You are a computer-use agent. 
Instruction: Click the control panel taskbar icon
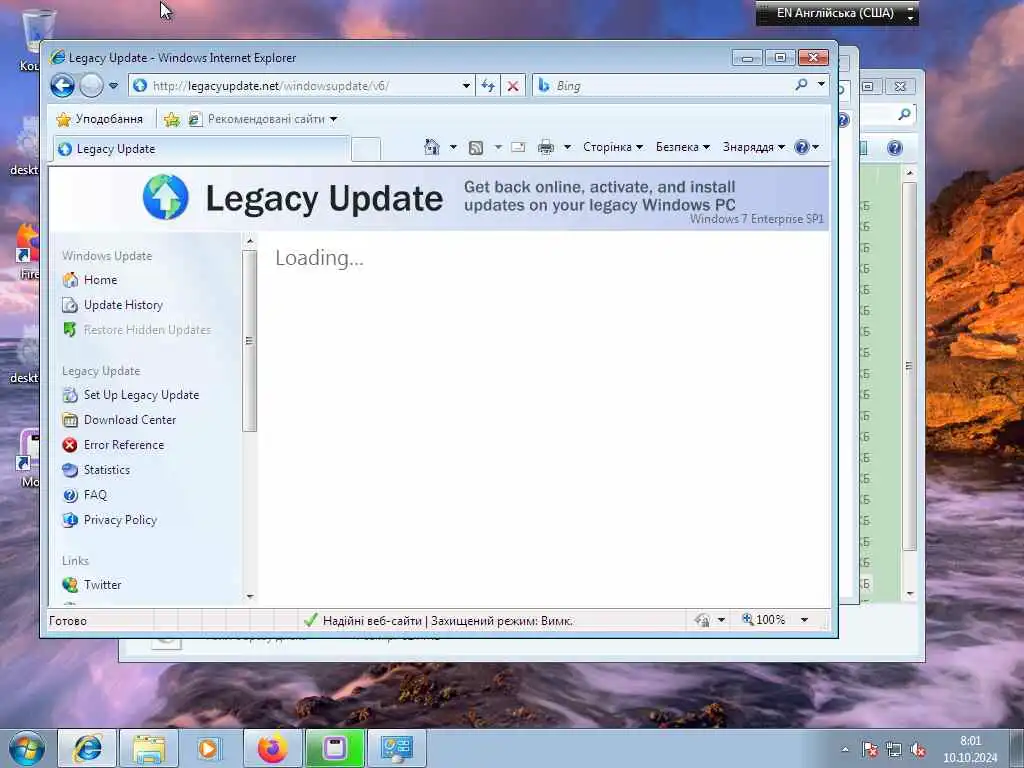(396, 748)
